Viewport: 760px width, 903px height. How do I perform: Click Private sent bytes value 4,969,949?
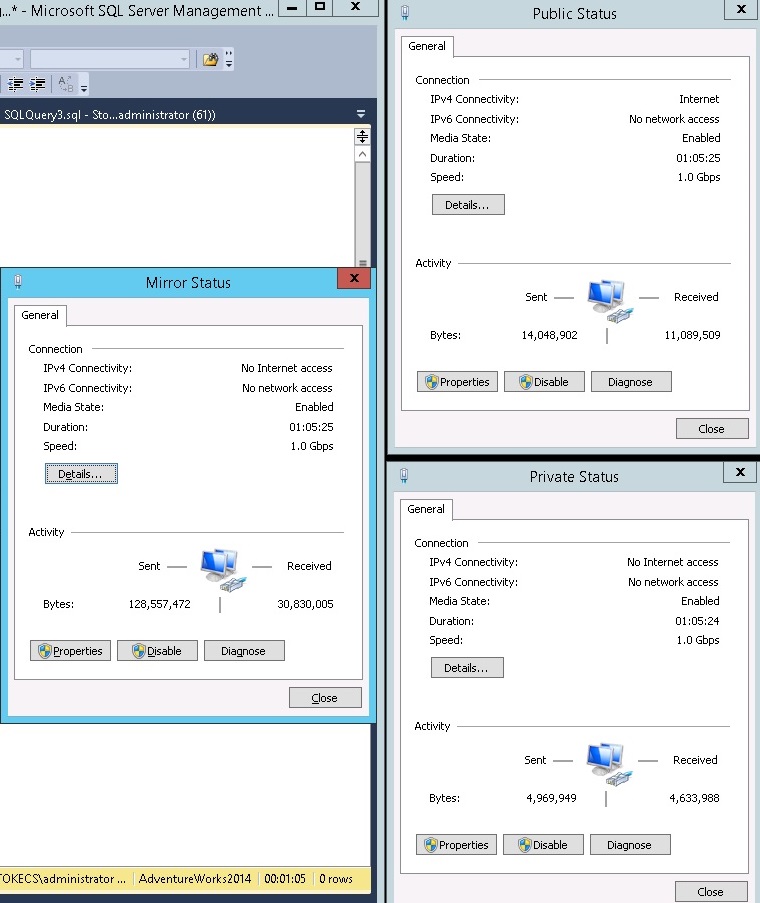click(551, 798)
